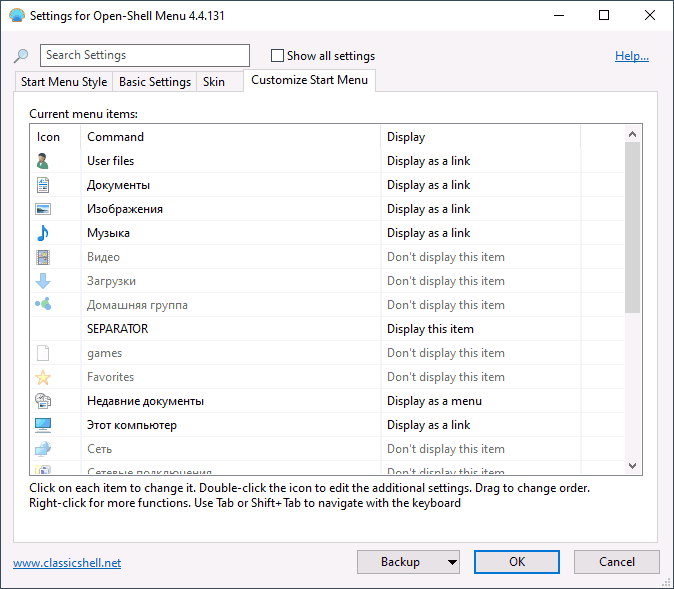Select the SEPARATOR command text
Screen dimensions: 674x589
[x=117, y=329]
